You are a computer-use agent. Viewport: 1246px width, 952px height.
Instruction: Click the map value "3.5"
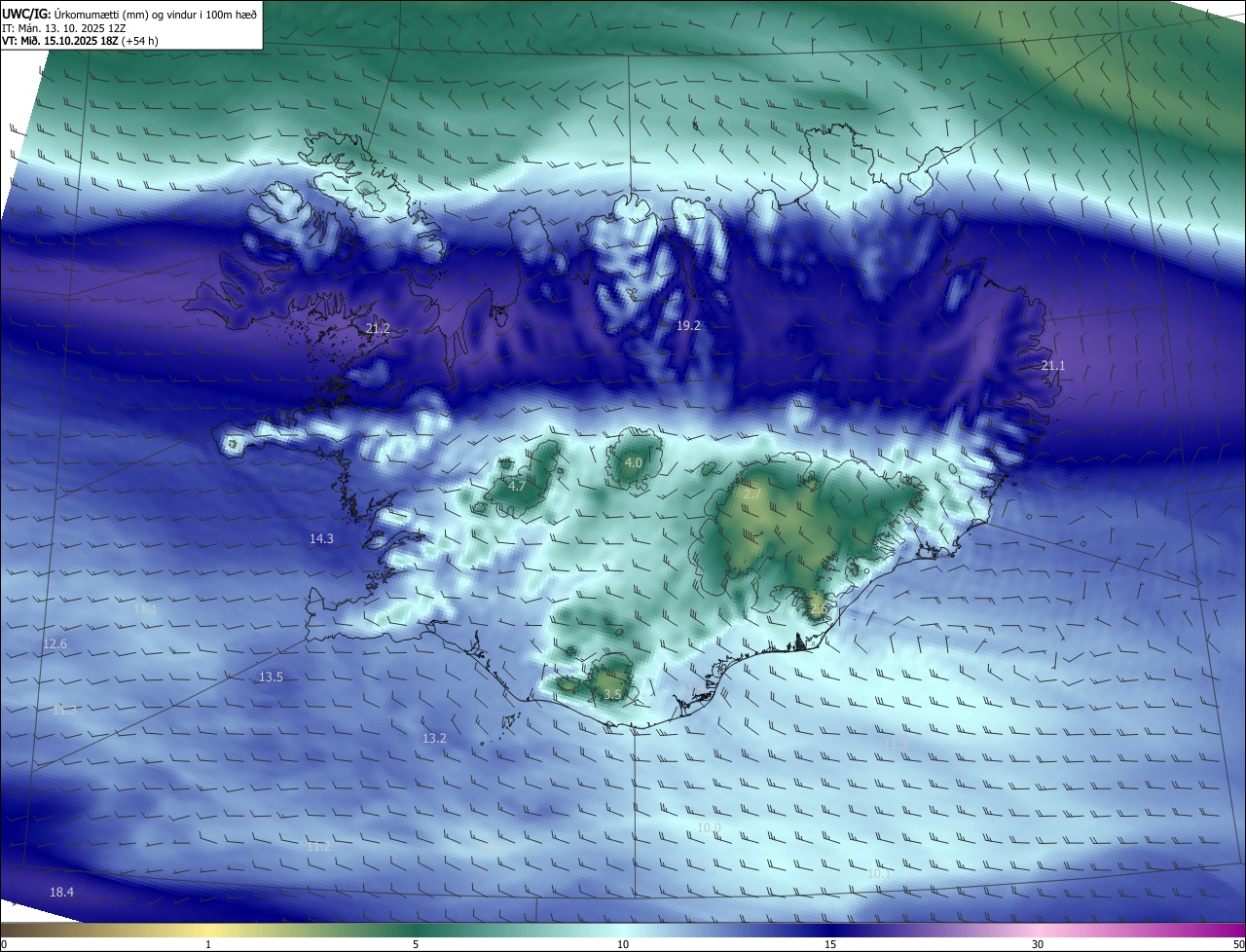tap(612, 695)
